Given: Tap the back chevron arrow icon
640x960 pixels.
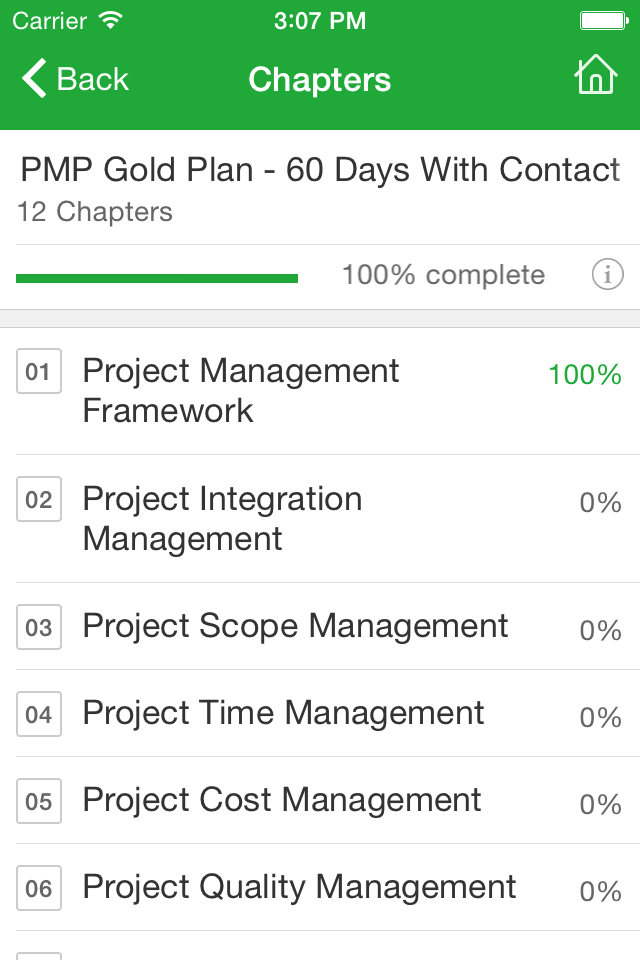Looking at the screenshot, I should click(33, 78).
